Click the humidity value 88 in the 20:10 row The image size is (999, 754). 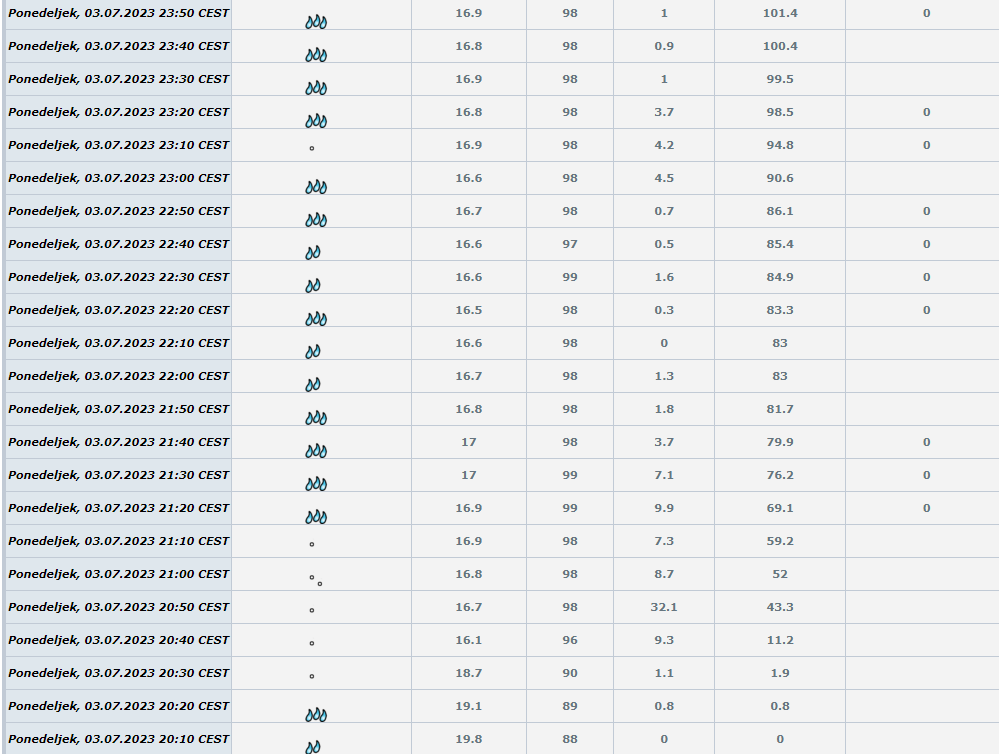point(570,739)
